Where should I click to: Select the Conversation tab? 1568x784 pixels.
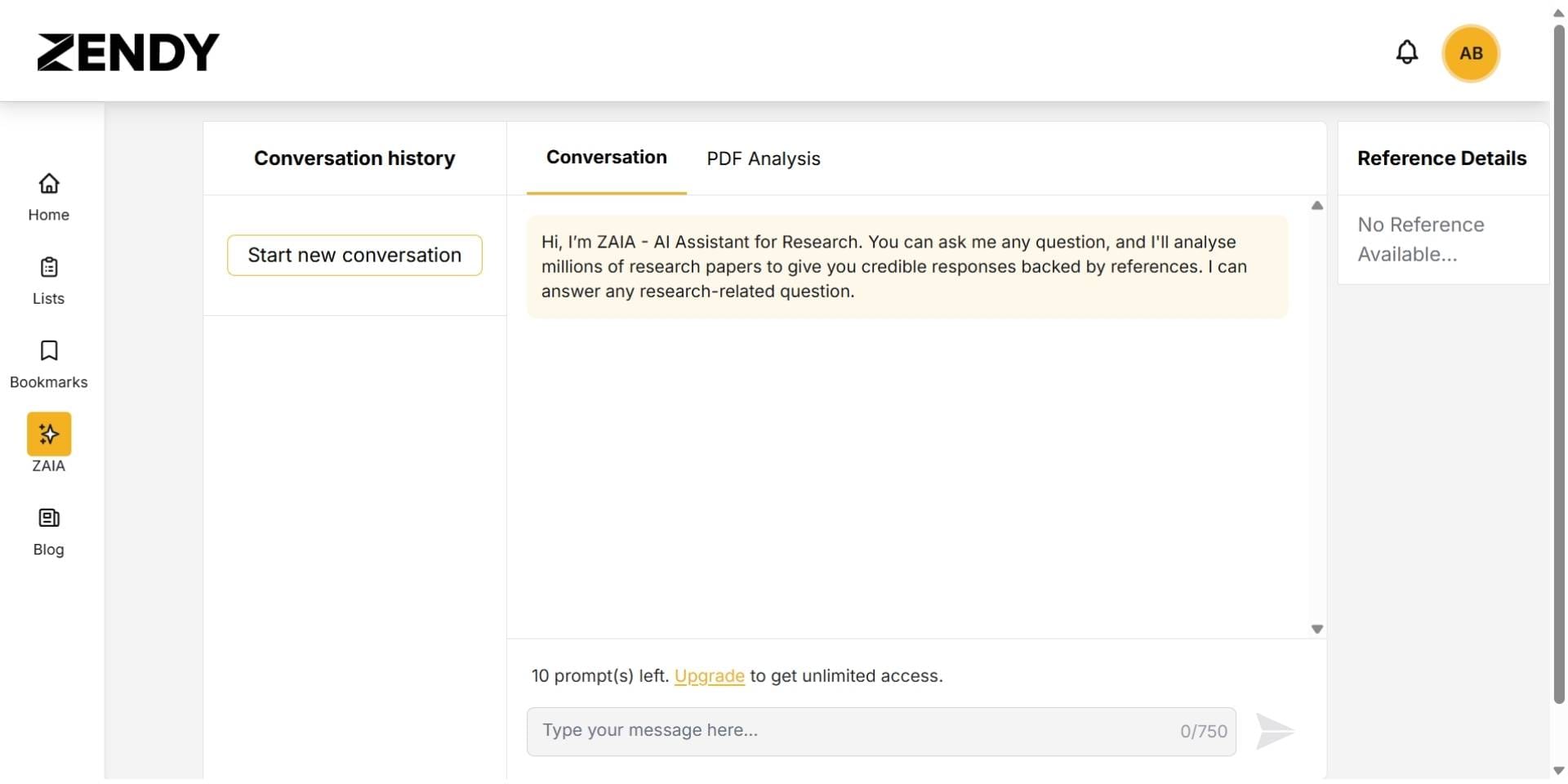click(606, 158)
